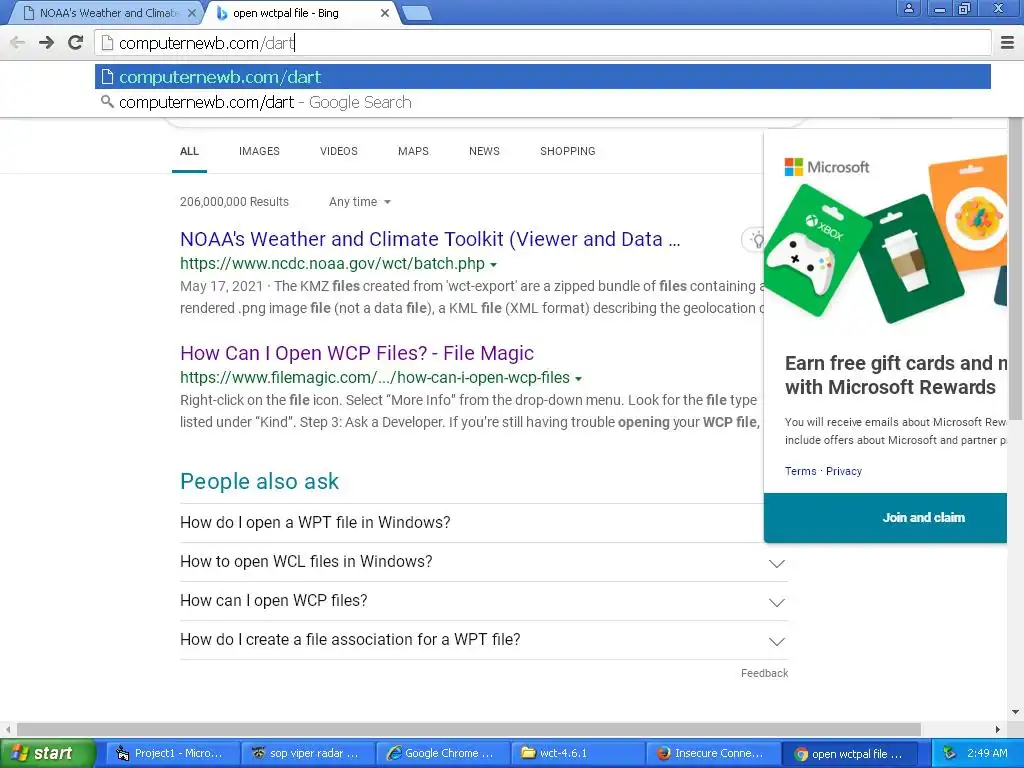Open a new tab with the new-tab button
1024x768 pixels.
click(x=417, y=13)
